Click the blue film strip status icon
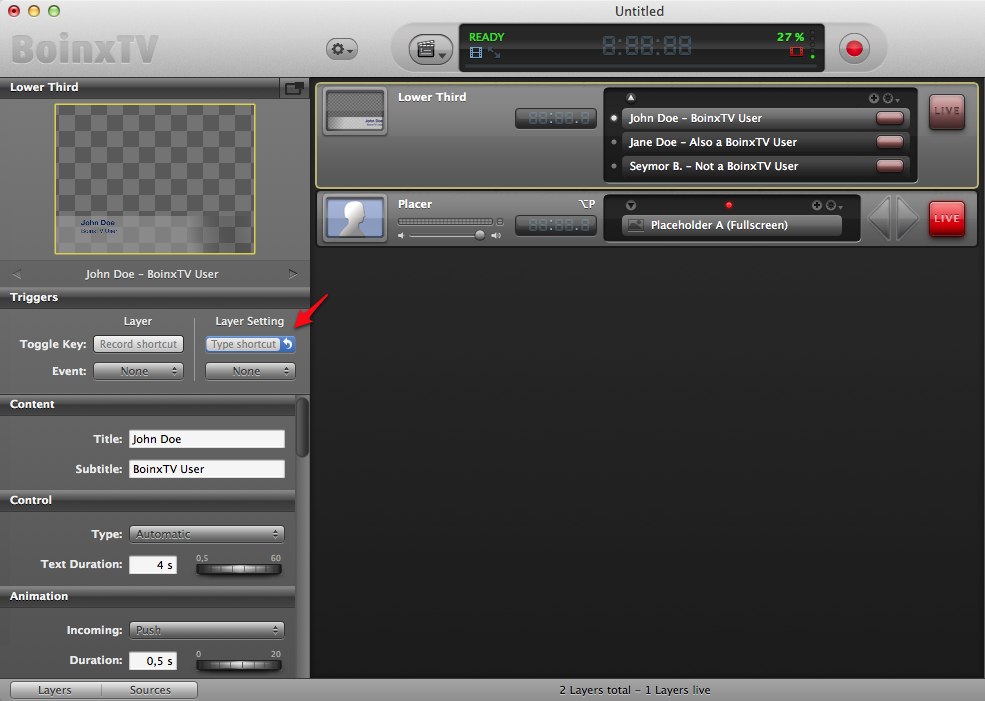This screenshot has width=985, height=701. (476, 53)
